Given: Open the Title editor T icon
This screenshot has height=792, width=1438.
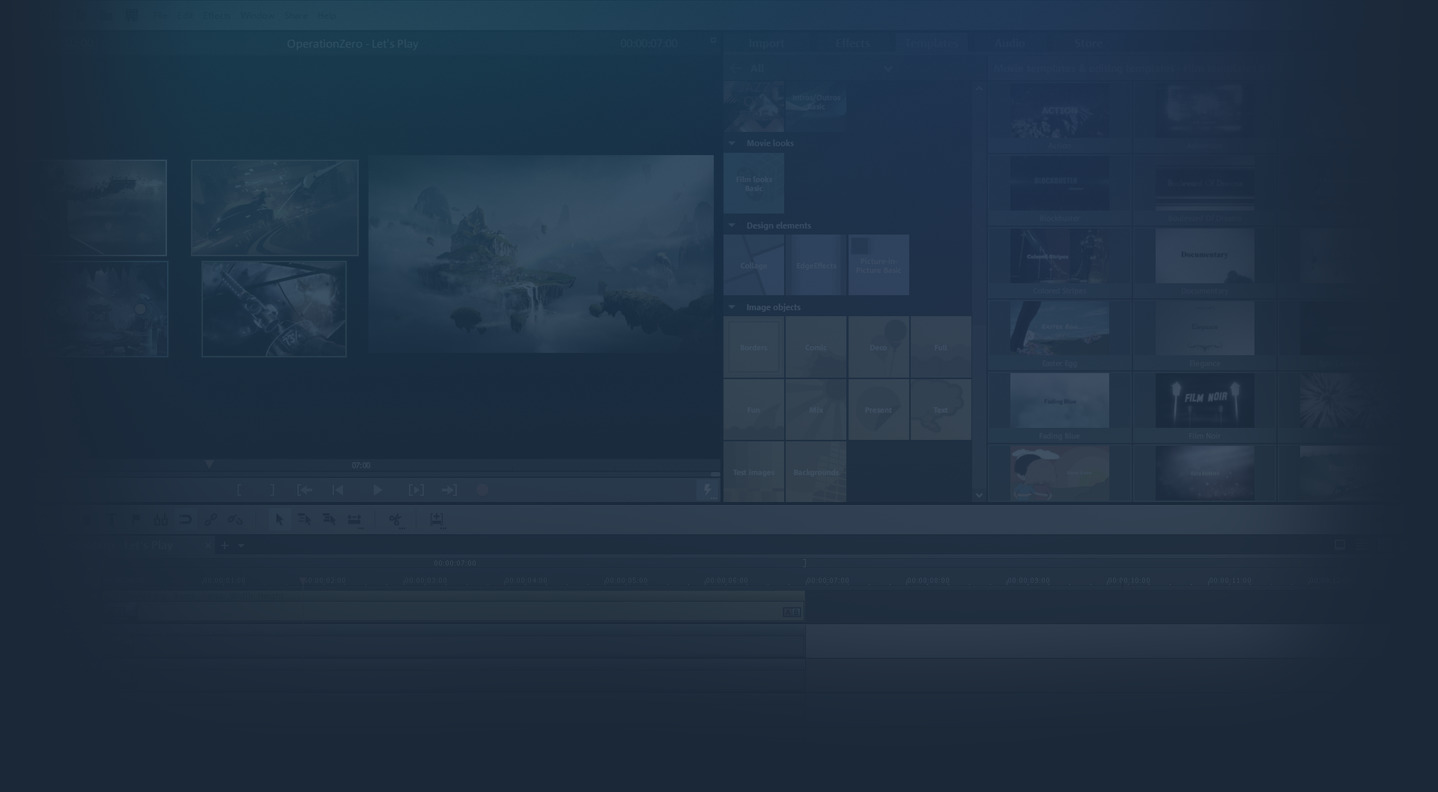Looking at the screenshot, I should [111, 520].
